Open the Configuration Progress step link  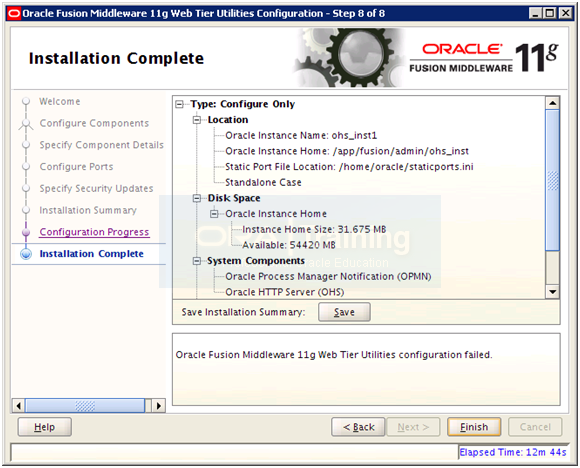94,232
